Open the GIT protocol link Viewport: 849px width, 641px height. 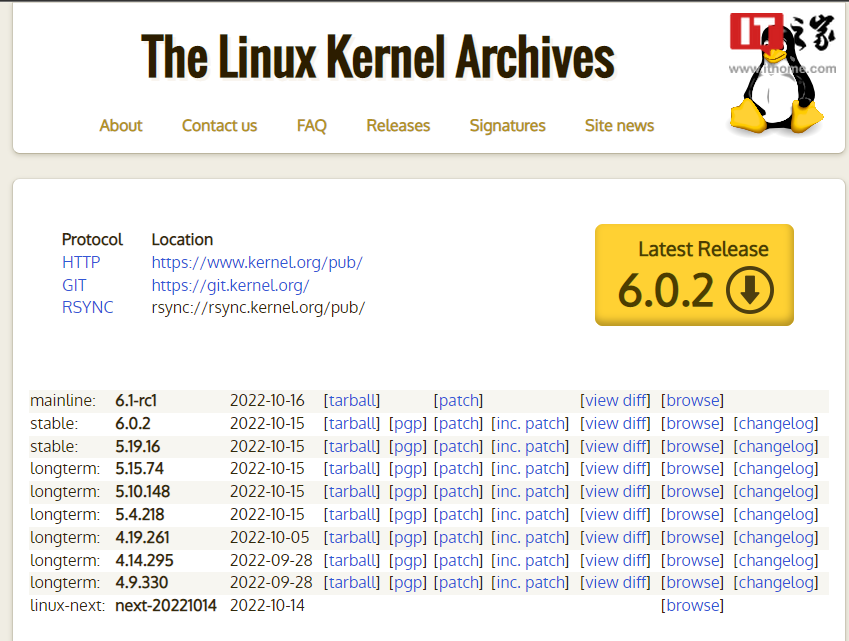[74, 284]
